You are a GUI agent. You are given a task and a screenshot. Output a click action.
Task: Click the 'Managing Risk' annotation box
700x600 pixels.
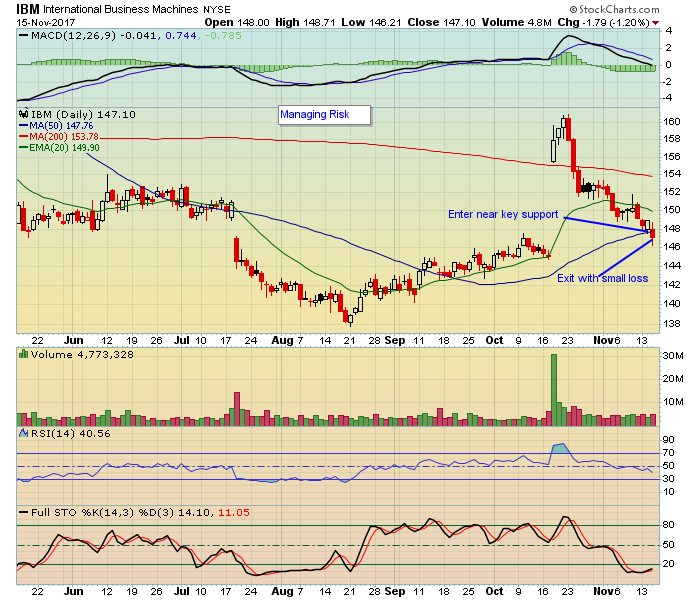pyautogui.click(x=325, y=115)
